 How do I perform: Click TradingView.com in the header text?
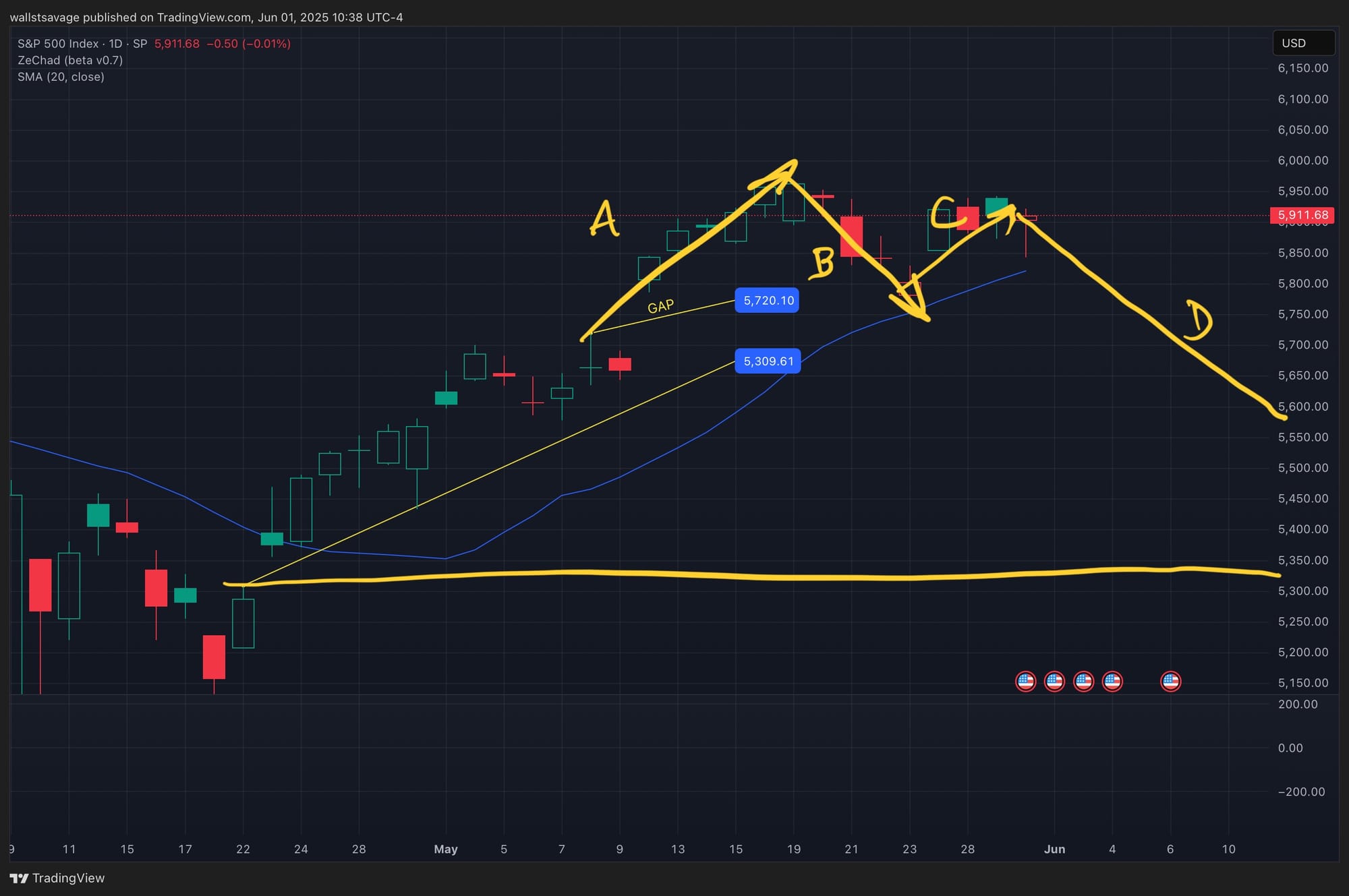(x=204, y=18)
